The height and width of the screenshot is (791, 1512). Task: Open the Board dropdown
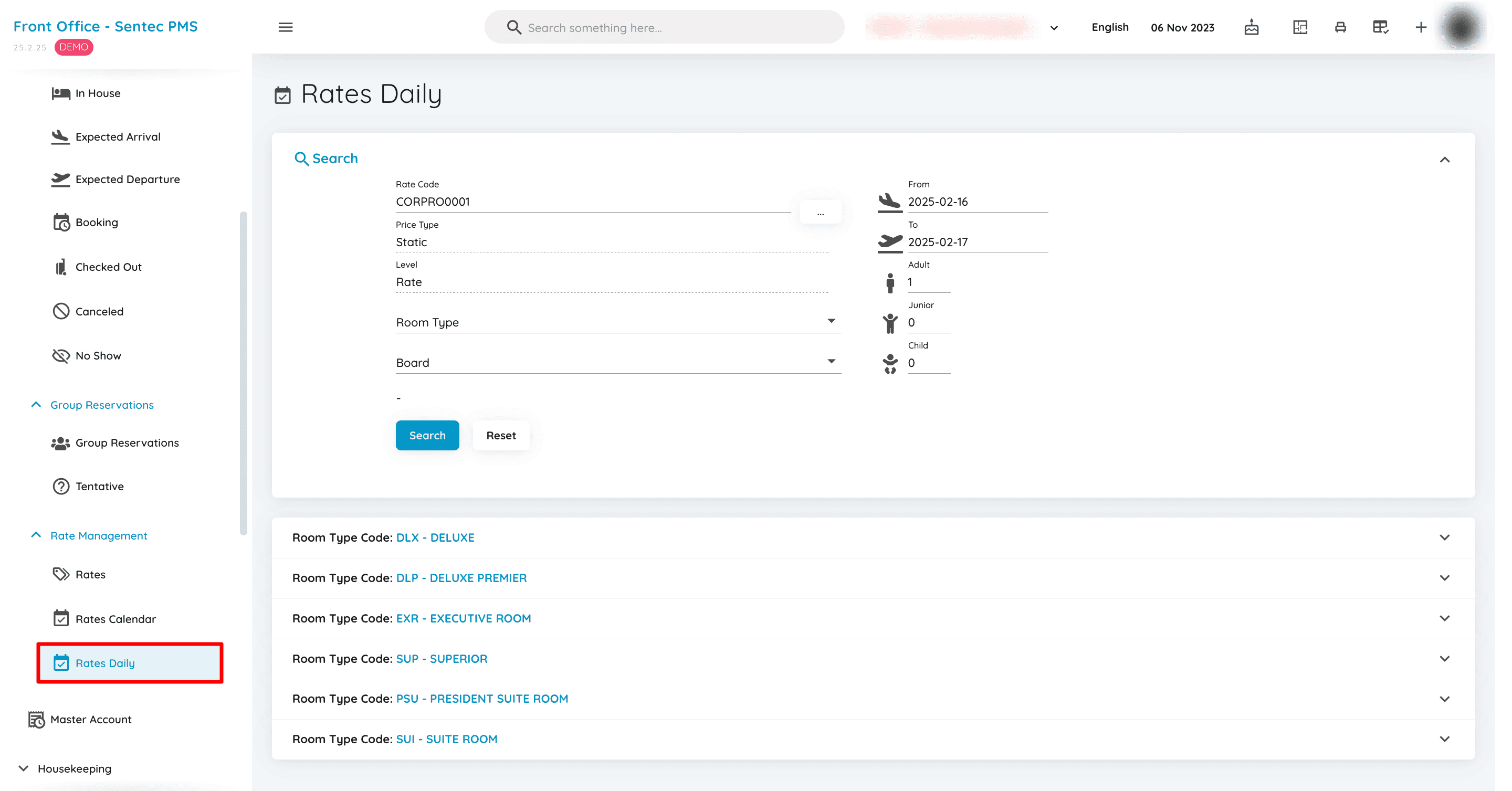[x=618, y=363]
